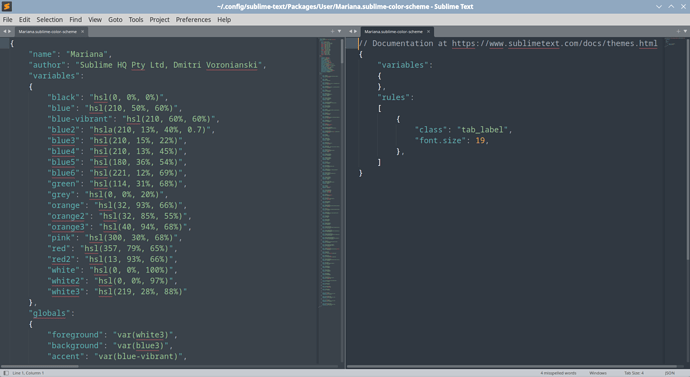
Task: Click 'Line 1, Column 1' status text
Action: click(28, 373)
